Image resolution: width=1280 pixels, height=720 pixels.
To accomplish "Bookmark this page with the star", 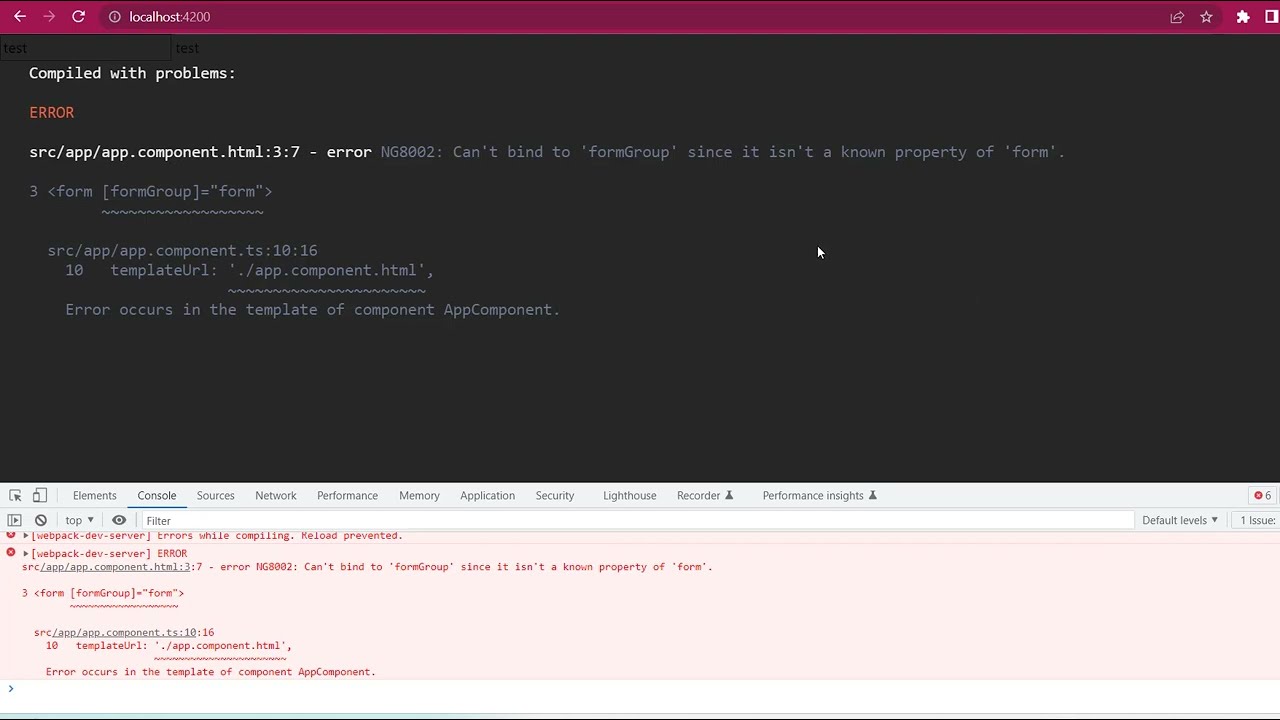I will [1206, 17].
